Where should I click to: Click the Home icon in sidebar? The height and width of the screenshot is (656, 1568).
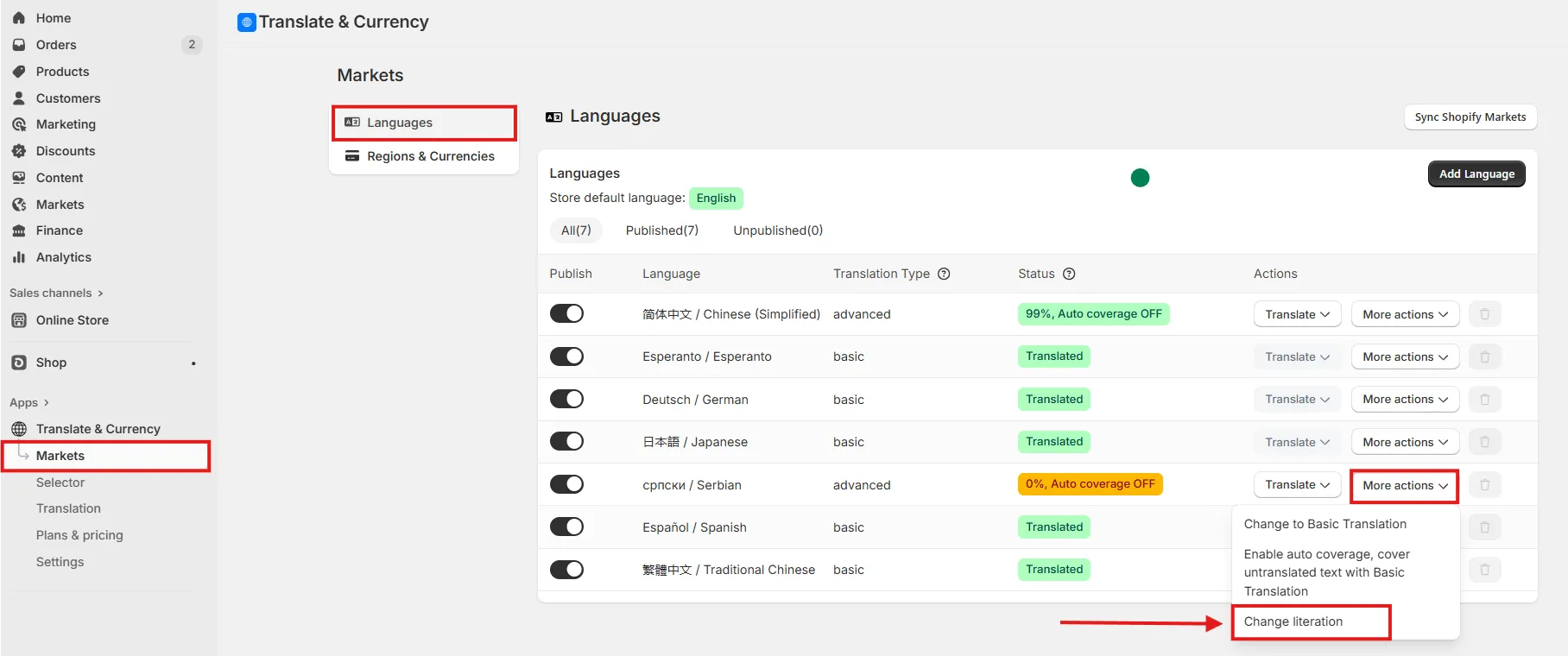click(19, 18)
